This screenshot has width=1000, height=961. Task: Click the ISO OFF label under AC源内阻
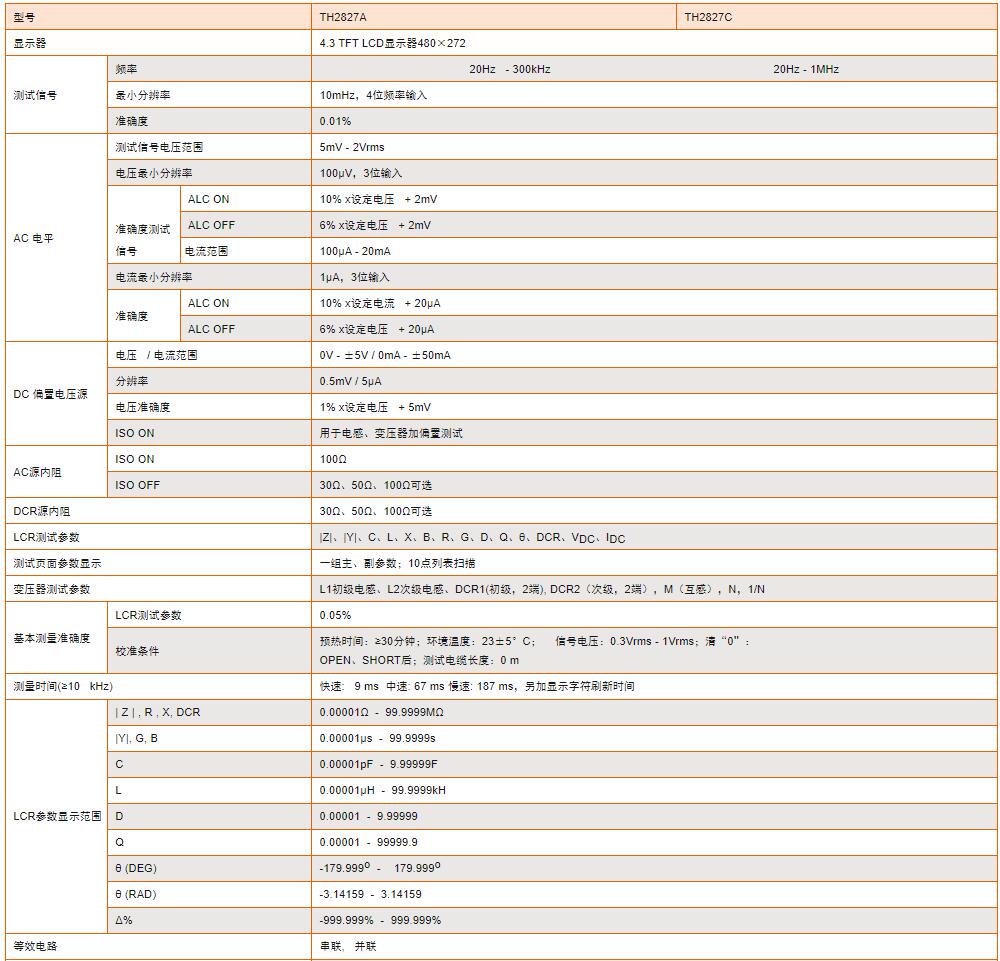tap(137, 485)
